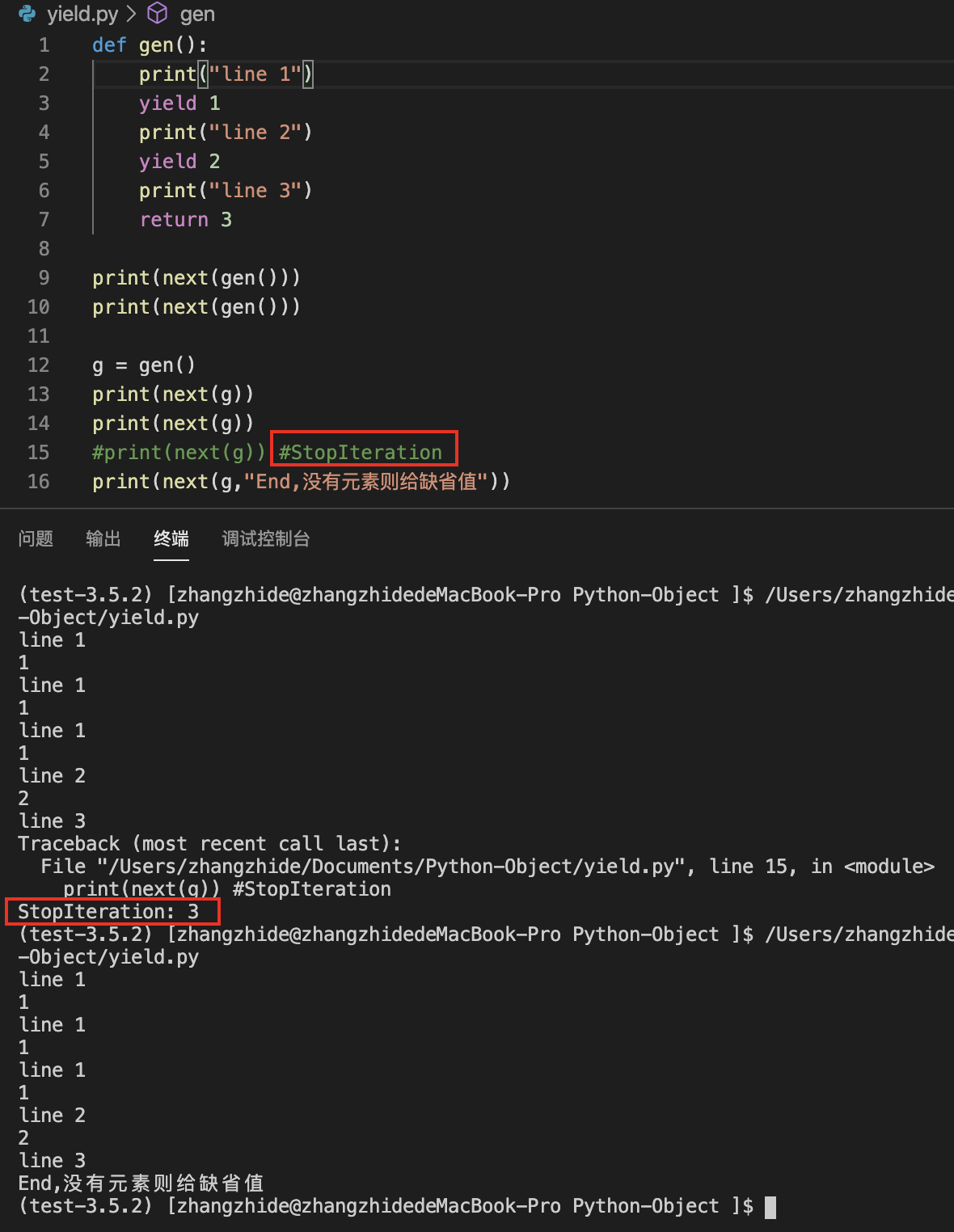Screen dimensions: 954x1232
Task: Click 'print(next(g))' on line 13
Action: tap(173, 394)
